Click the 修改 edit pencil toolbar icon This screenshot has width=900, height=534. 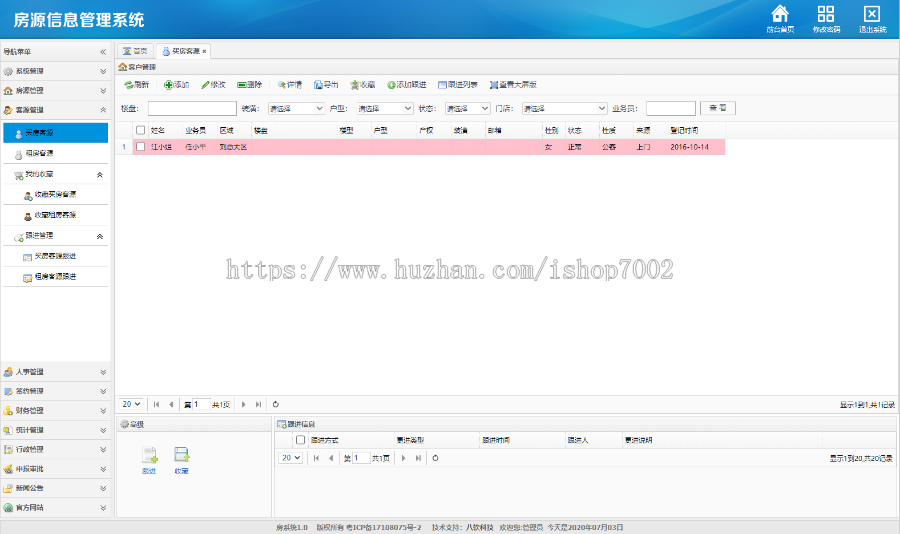(205, 85)
